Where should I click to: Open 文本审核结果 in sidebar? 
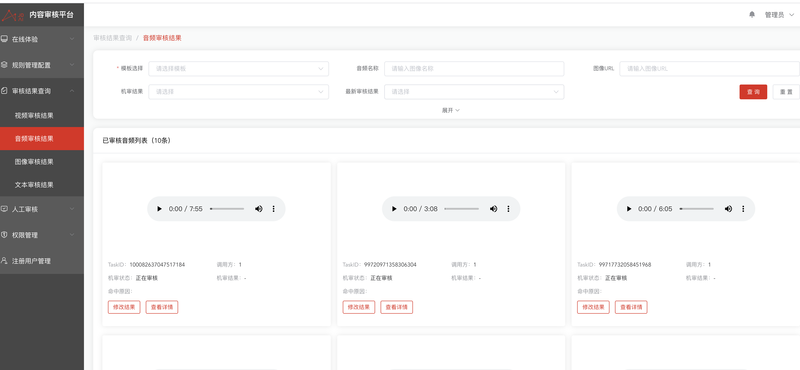point(42,185)
